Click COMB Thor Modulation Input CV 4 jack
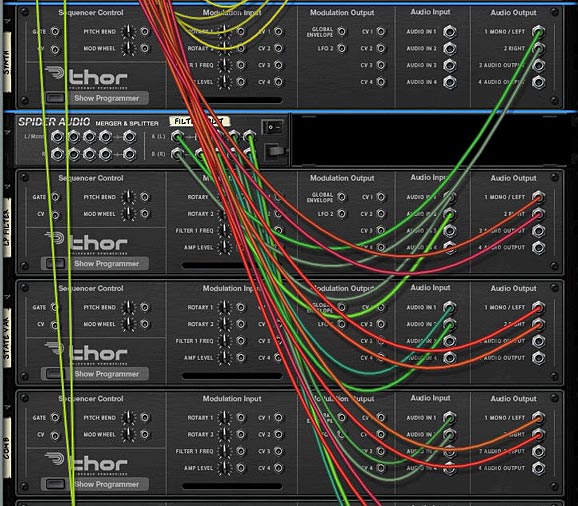This screenshot has width=578, height=506. coord(279,468)
